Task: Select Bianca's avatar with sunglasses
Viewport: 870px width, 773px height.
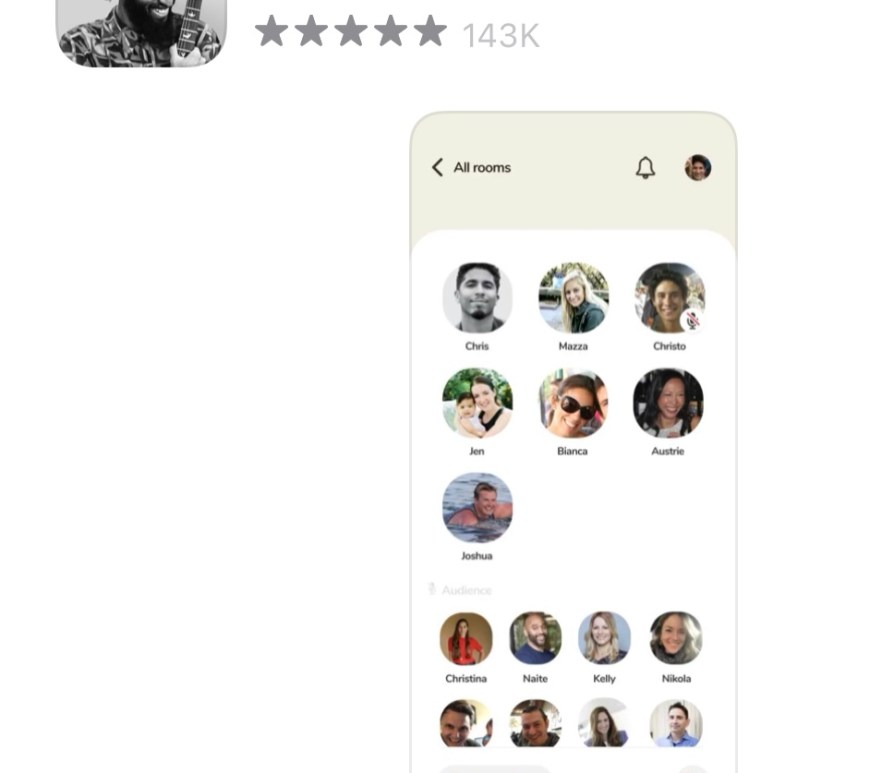Action: [x=574, y=403]
